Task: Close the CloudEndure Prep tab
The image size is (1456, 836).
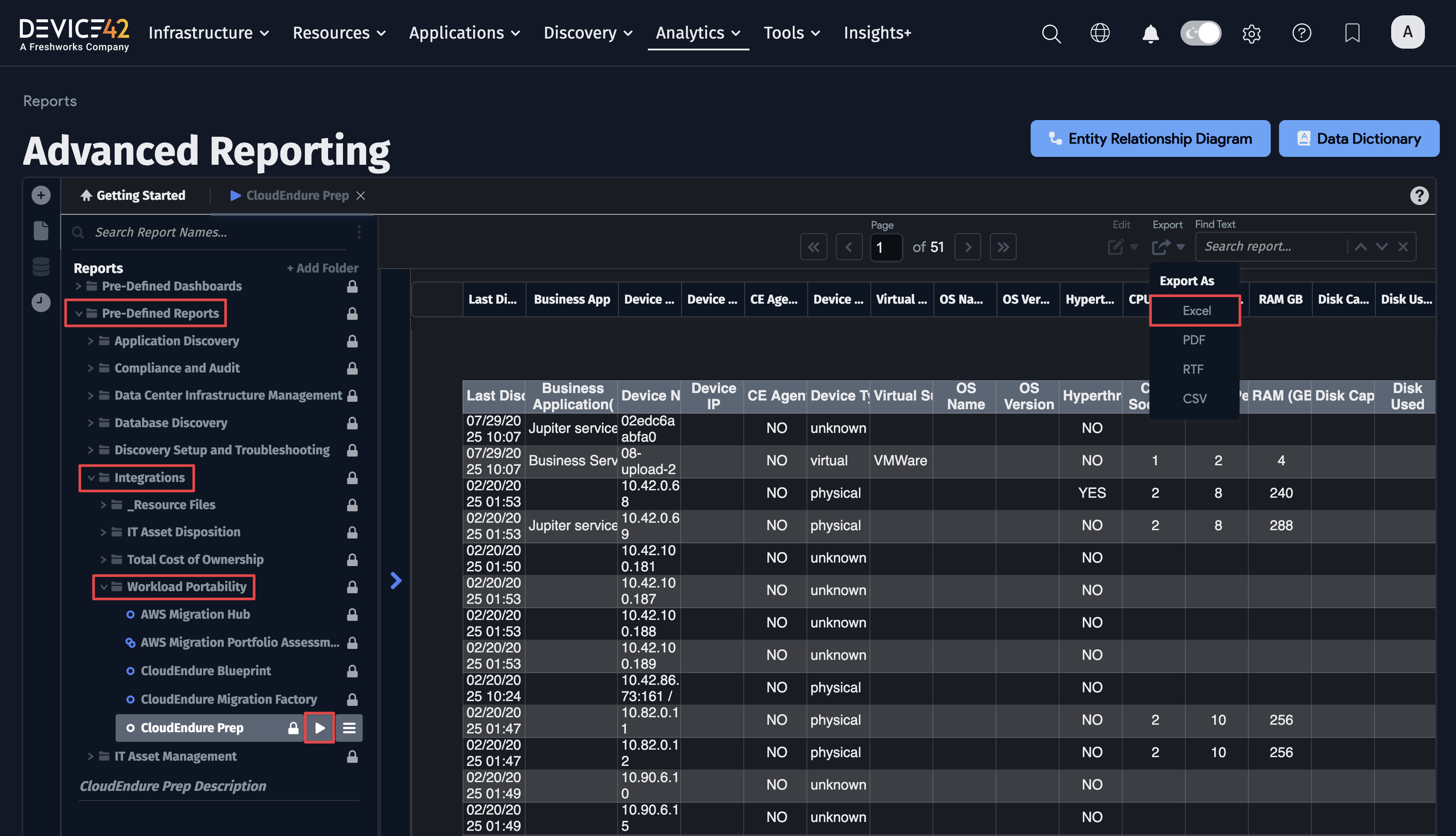Action: (x=360, y=196)
